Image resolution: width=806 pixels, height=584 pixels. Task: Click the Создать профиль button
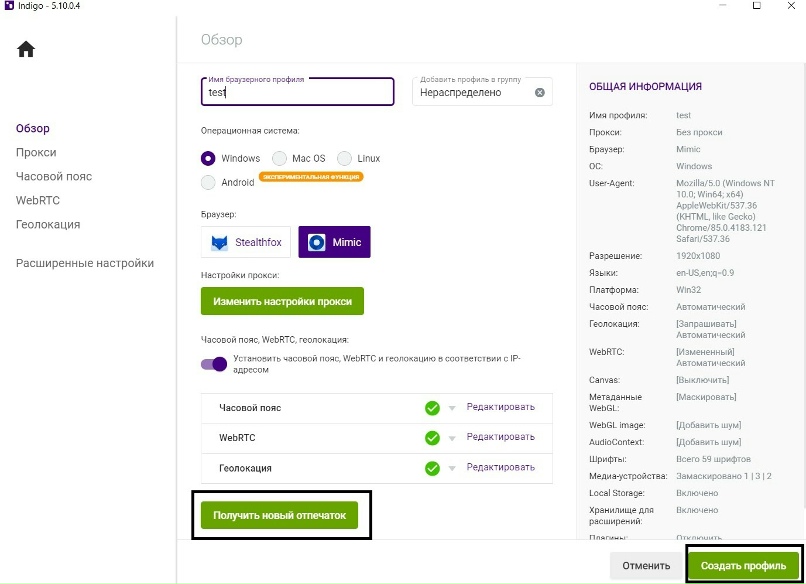click(743, 566)
